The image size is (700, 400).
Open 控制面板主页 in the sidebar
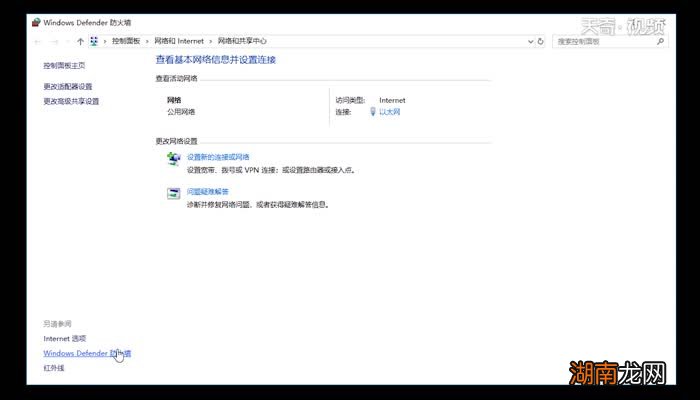(x=64, y=66)
